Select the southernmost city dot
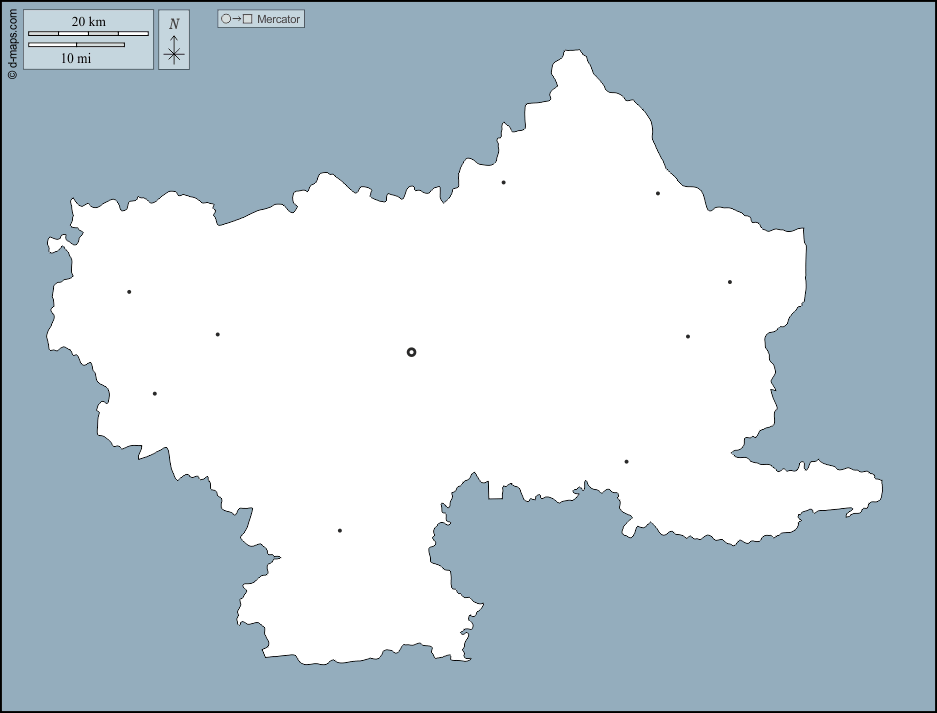The width and height of the screenshot is (937, 713). [340, 531]
